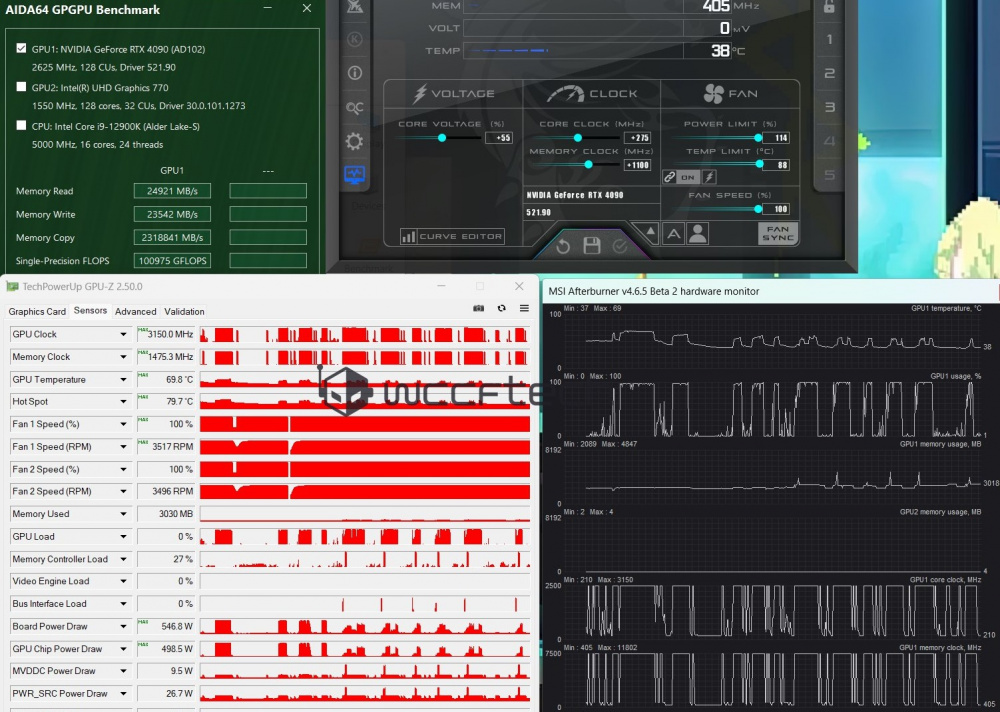
Task: Open the Board Power Draw sensor dropdown
Action: [123, 627]
